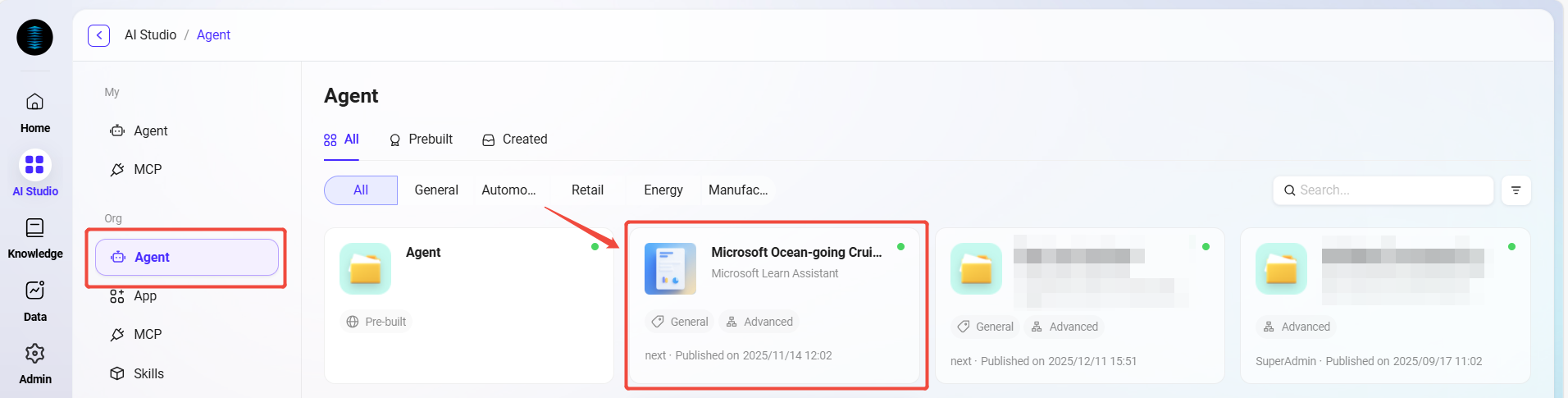Click the filter icon beside the search box

coord(1516,190)
